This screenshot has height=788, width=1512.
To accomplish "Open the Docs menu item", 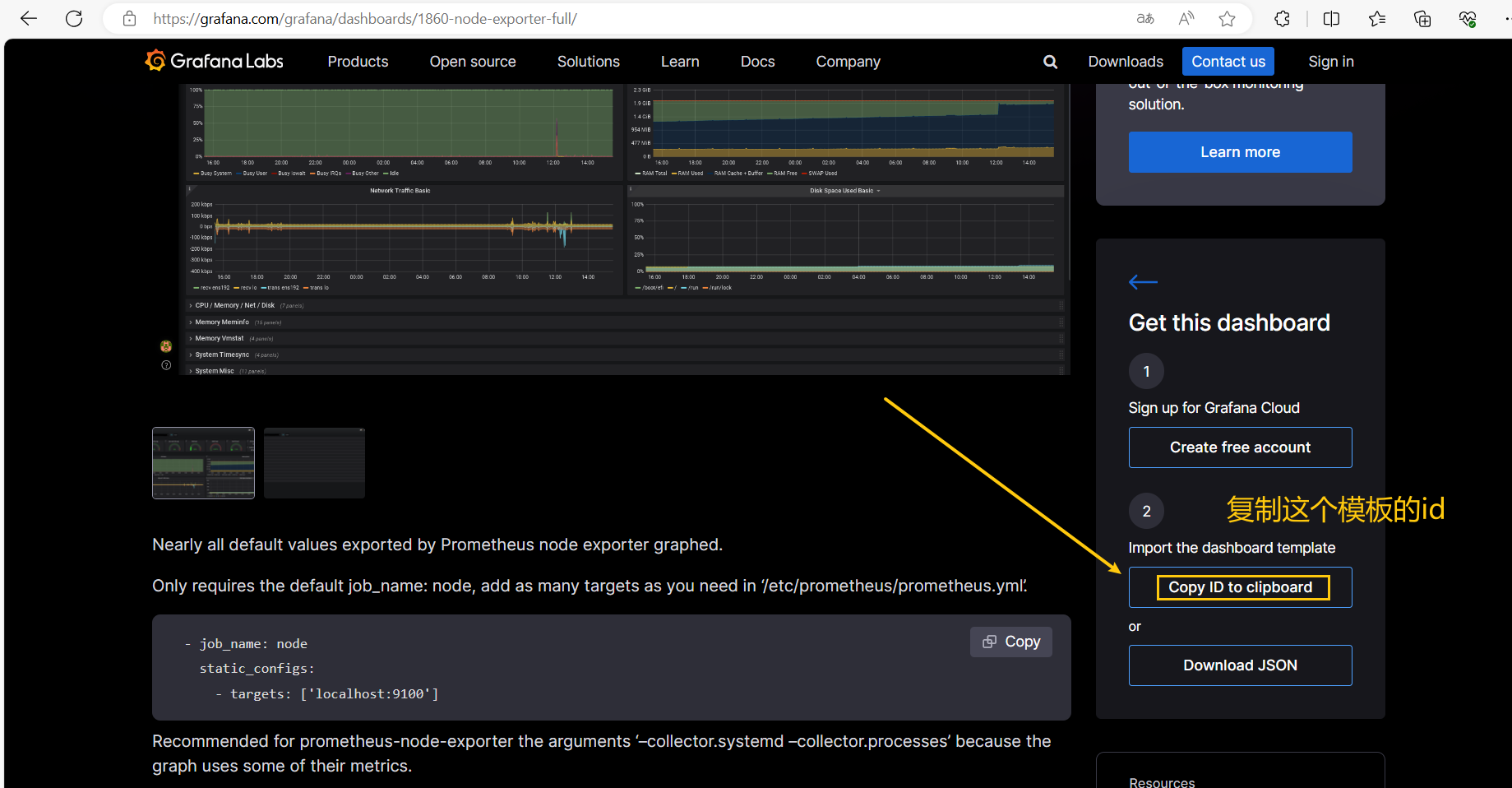I will (757, 62).
